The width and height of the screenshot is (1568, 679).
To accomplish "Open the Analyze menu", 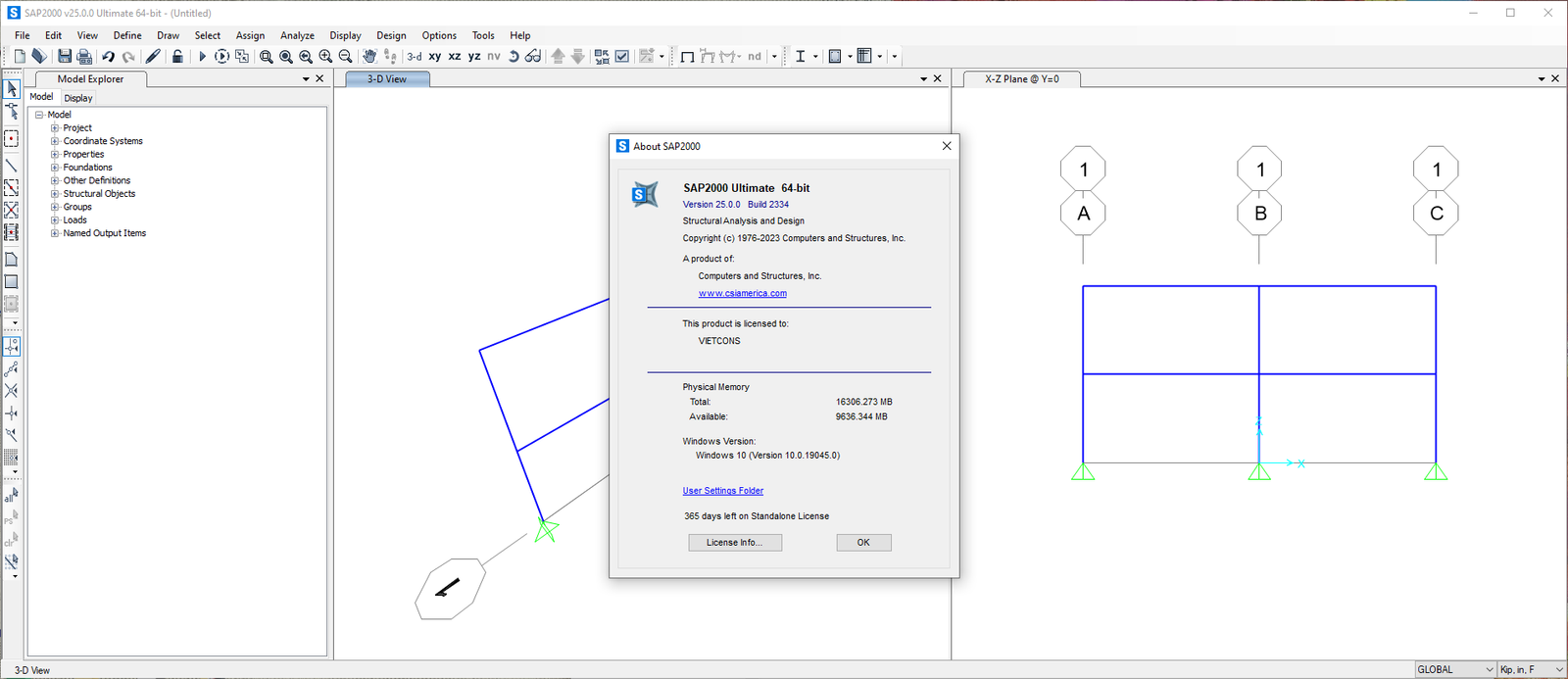I will point(297,35).
